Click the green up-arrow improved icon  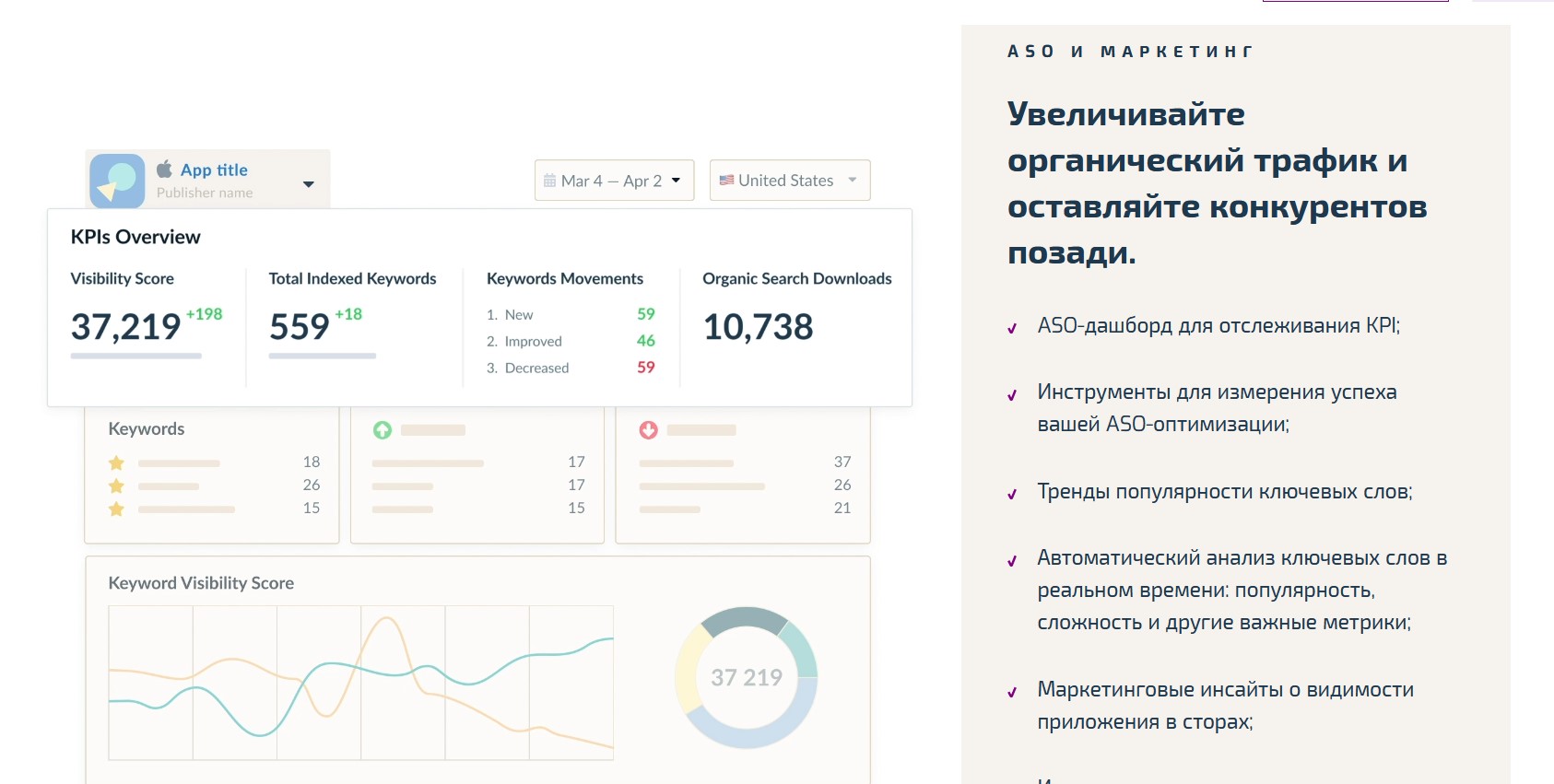383,430
